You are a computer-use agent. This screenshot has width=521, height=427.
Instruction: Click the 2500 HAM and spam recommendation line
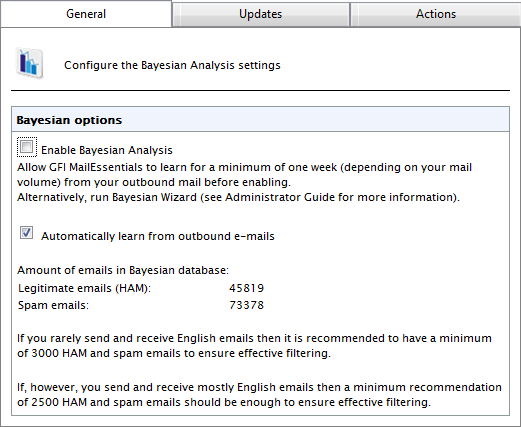click(x=224, y=402)
